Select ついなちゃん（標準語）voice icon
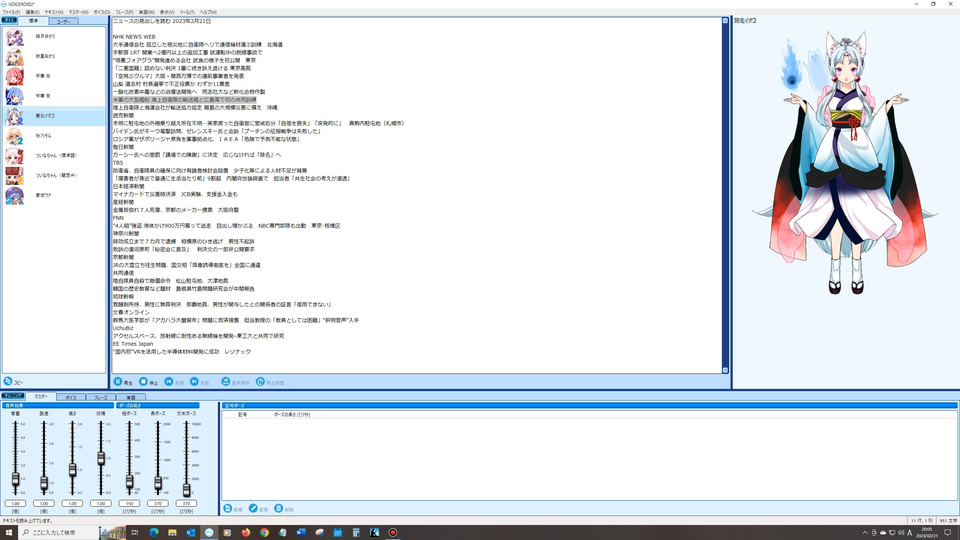The width and height of the screenshot is (960, 540). tap(14, 156)
